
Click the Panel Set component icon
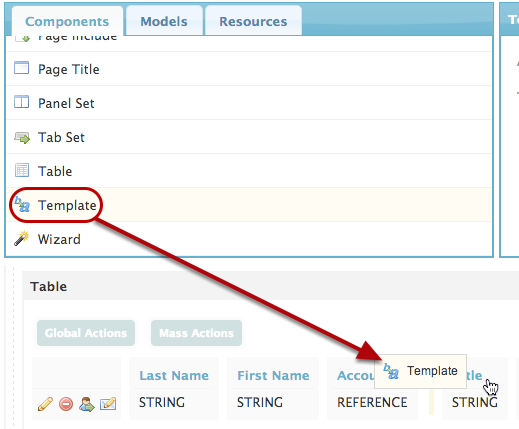click(21, 102)
